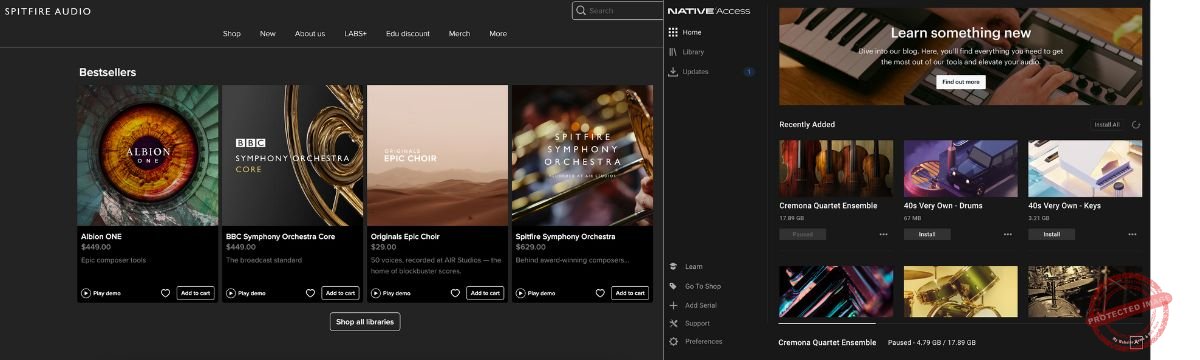
Task: Open more options for Cremona Quartet Ensemble
Action: [883, 234]
